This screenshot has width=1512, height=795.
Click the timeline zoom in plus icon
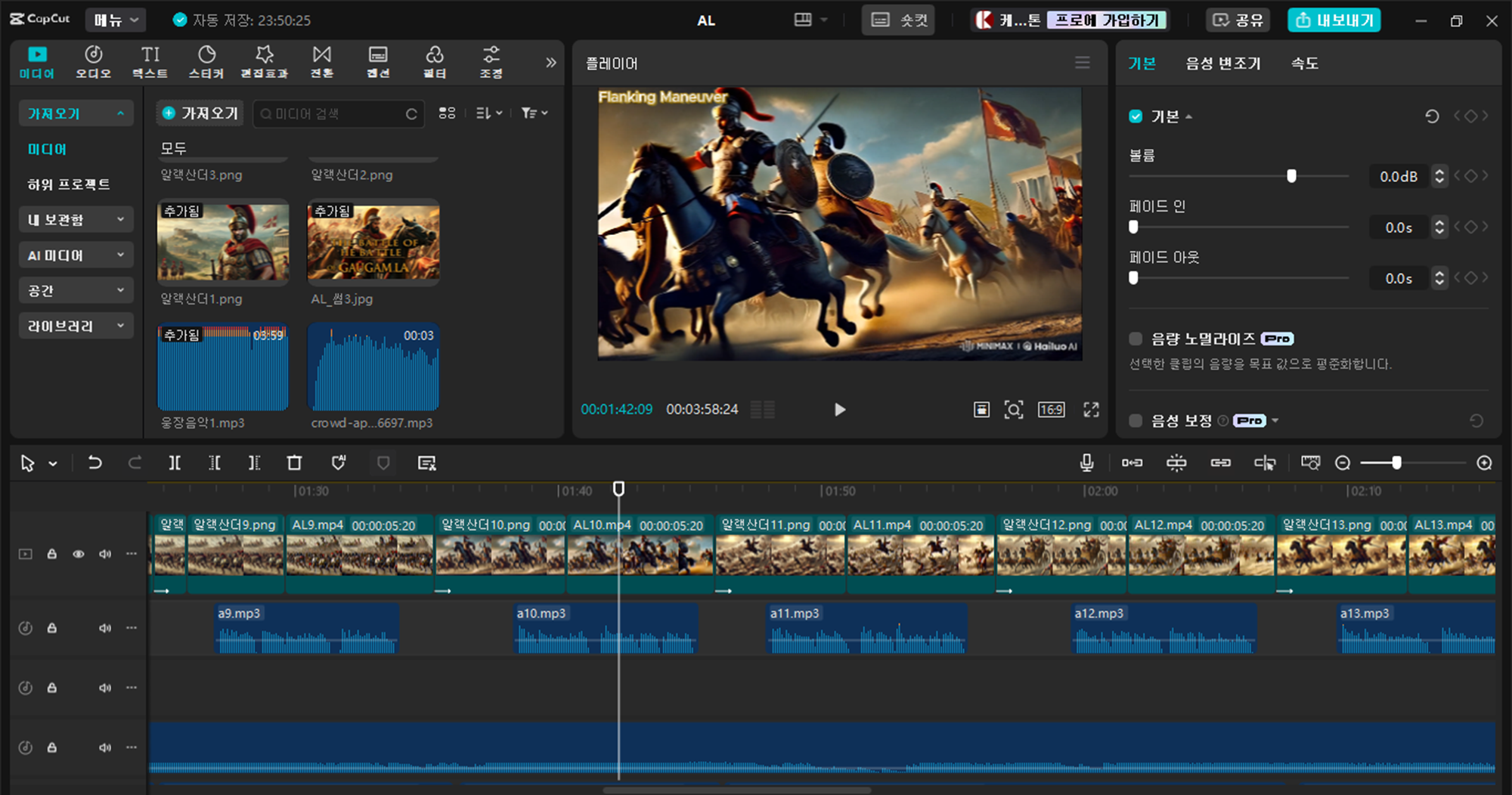[x=1485, y=462]
